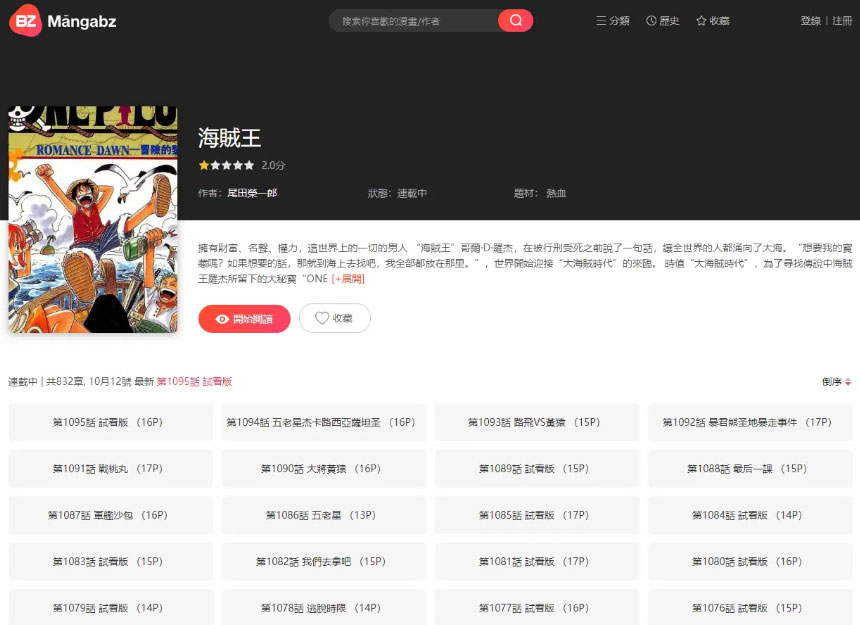Click the 連載中 status value
The height and width of the screenshot is (625, 860).
click(412, 193)
